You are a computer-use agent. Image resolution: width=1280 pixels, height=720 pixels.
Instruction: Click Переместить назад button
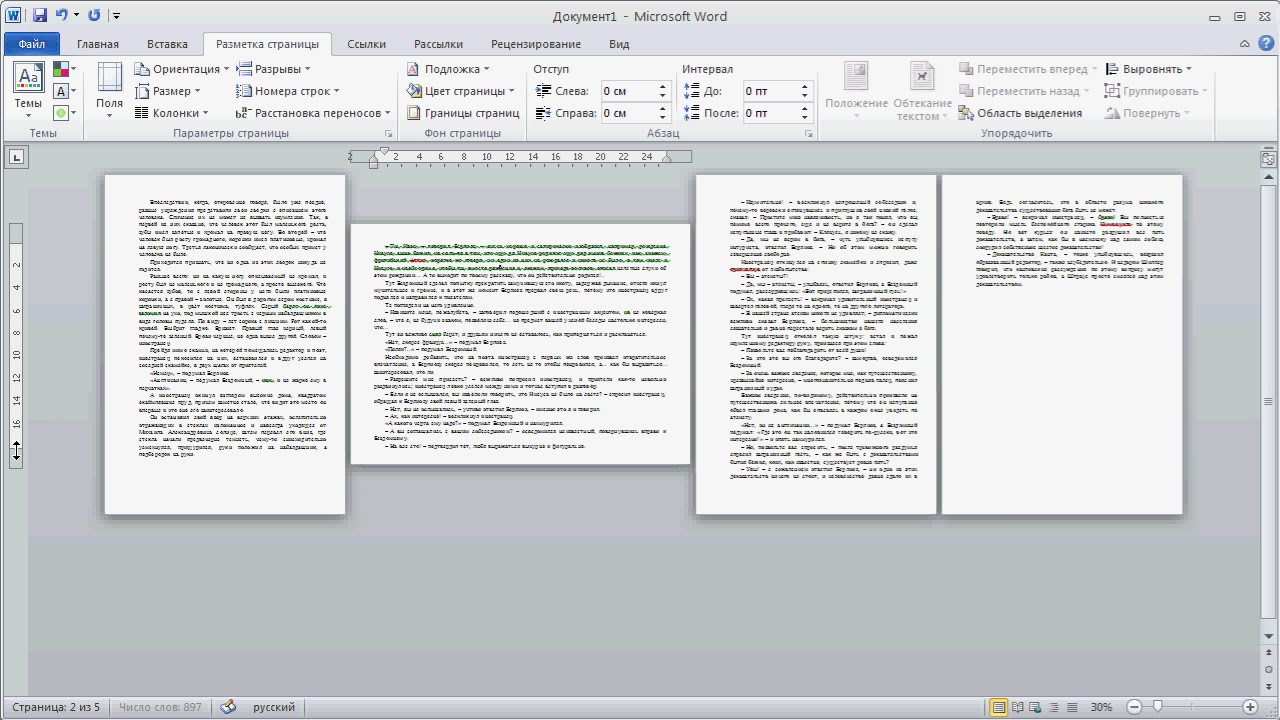coord(1023,91)
